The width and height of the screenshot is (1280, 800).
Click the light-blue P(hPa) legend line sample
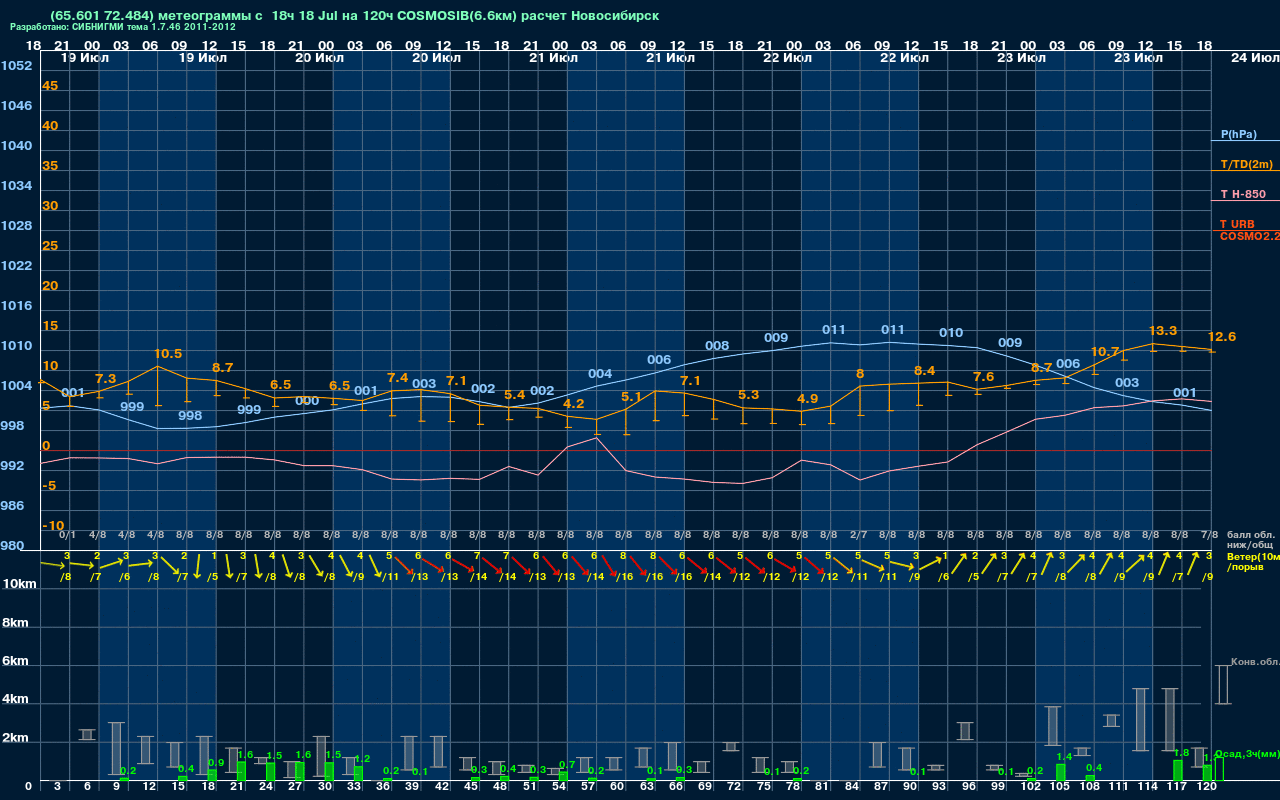click(x=1243, y=141)
